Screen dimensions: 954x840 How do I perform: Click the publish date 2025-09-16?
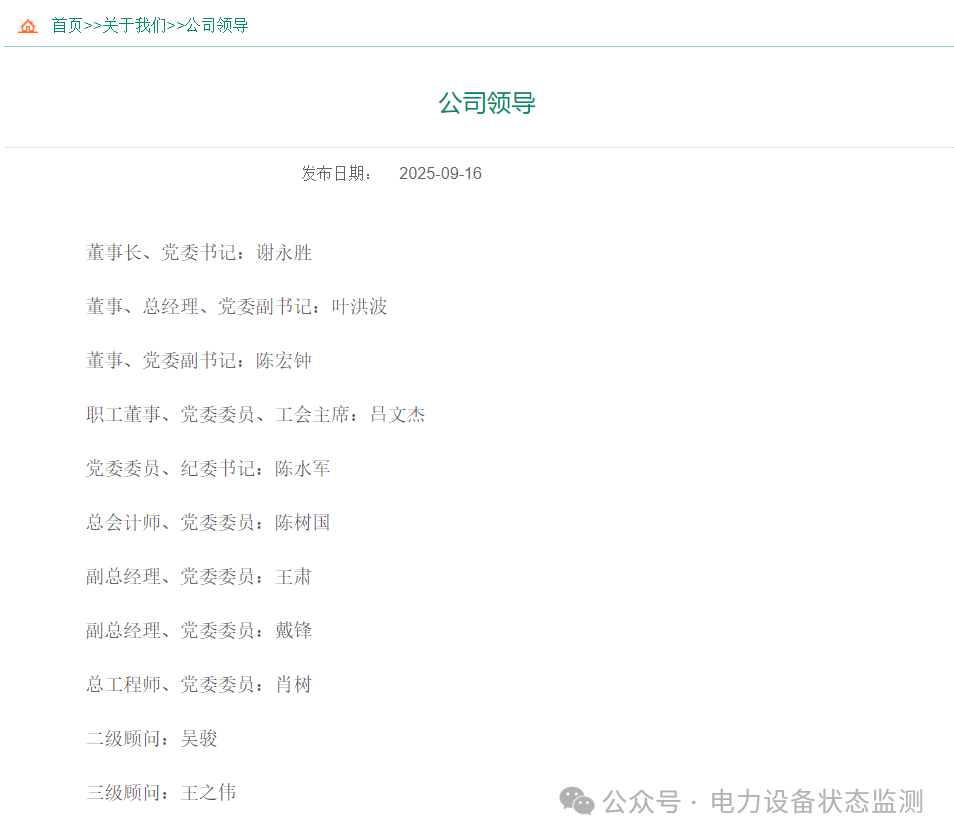[x=440, y=174]
